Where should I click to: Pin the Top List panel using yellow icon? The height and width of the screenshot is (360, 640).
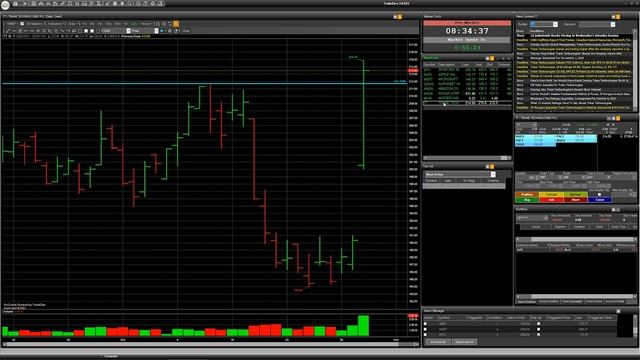(492, 167)
